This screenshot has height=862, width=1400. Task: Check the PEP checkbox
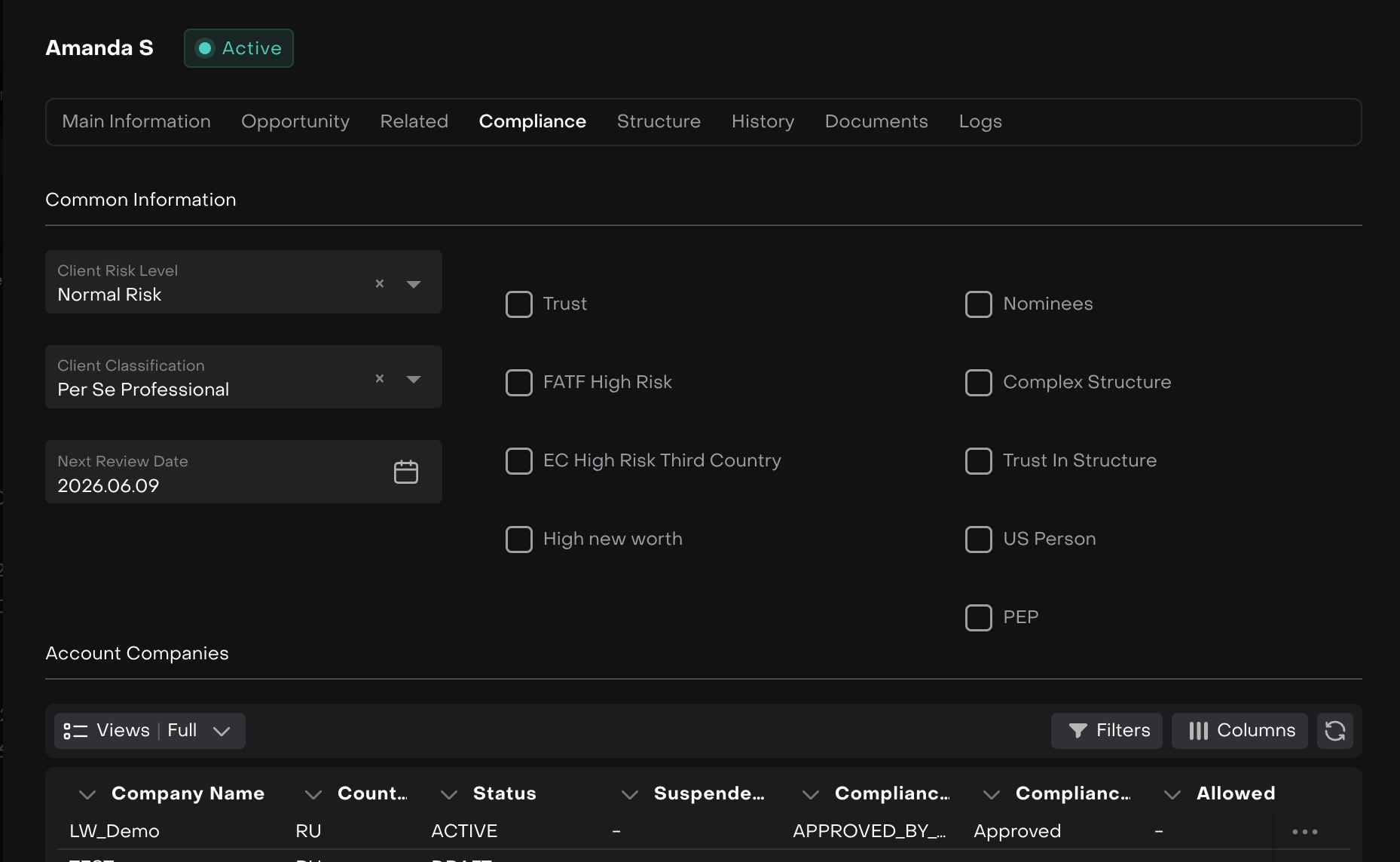(x=978, y=618)
